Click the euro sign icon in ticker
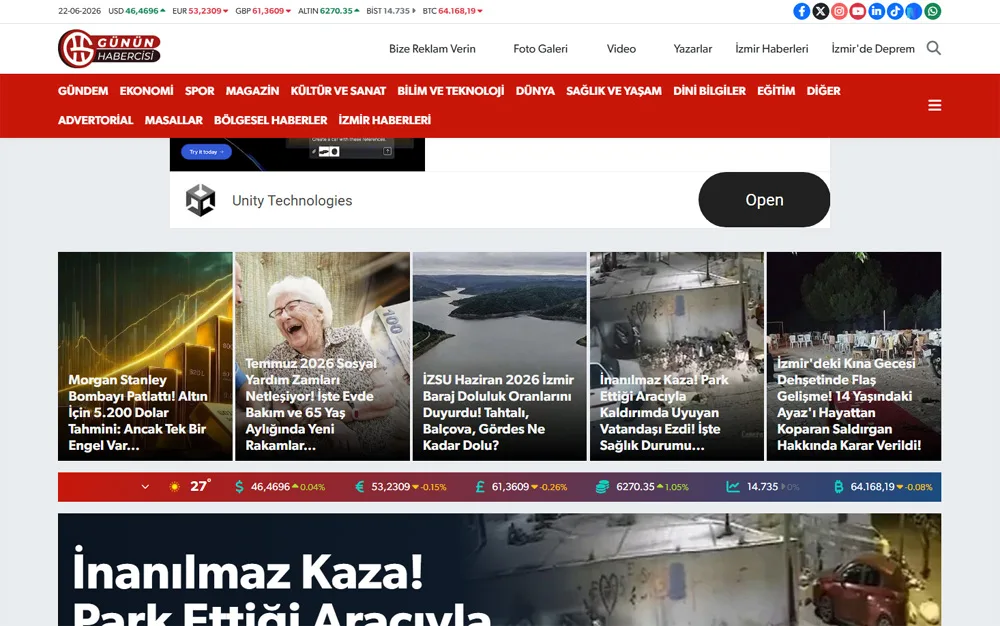Viewport: 1000px width, 626px height. coord(360,487)
